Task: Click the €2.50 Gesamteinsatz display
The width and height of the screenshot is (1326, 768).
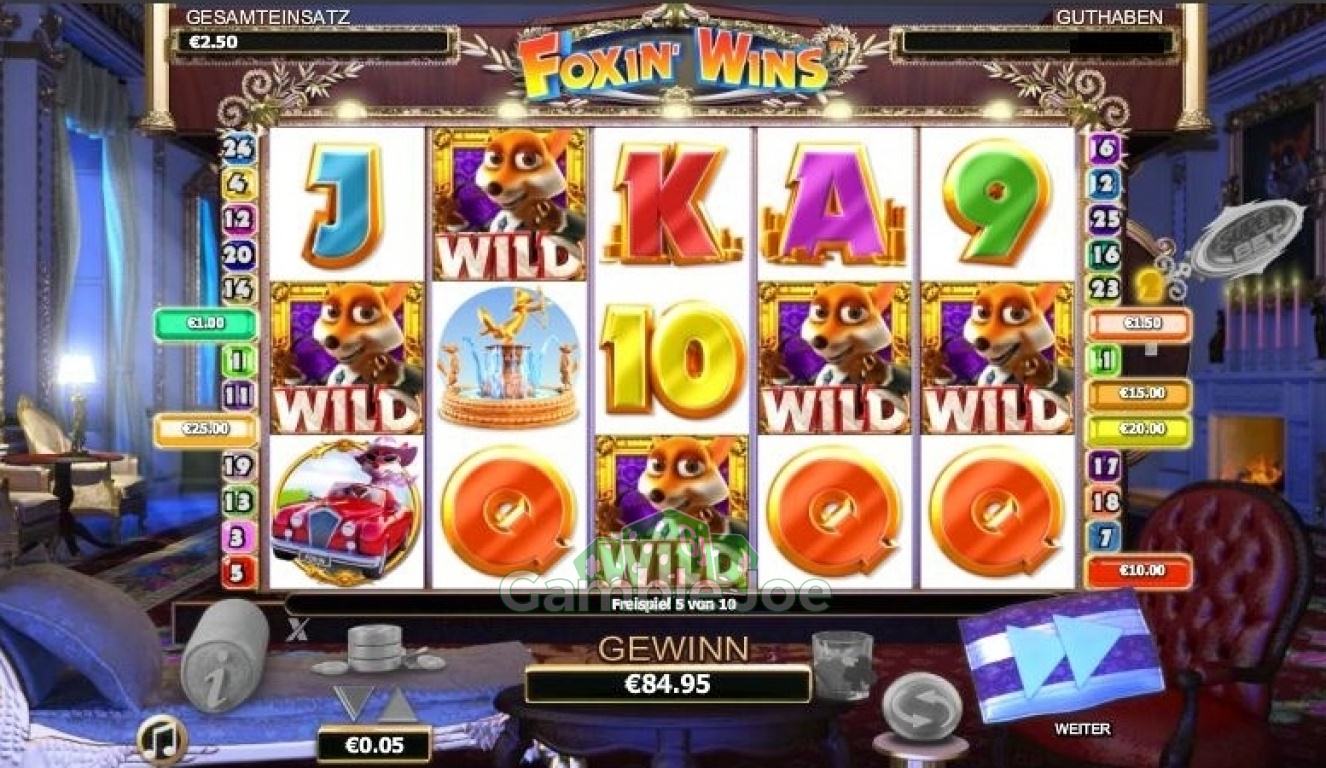Action: [x=314, y=44]
